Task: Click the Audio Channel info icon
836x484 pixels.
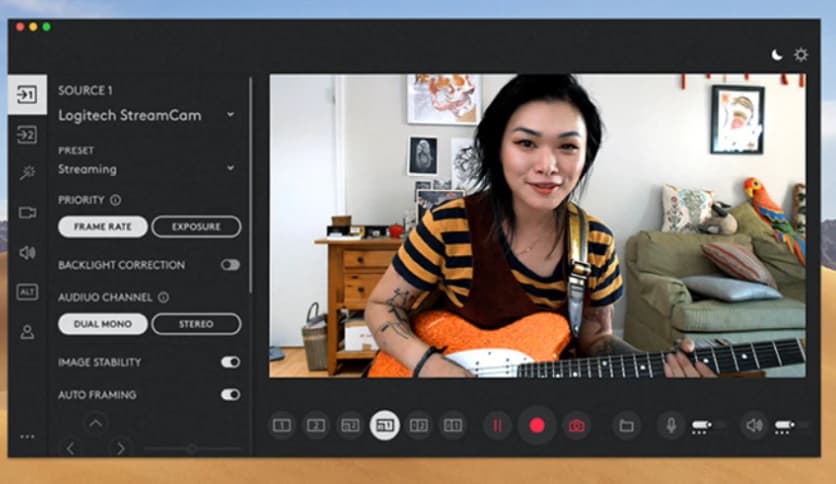Action: point(164,297)
